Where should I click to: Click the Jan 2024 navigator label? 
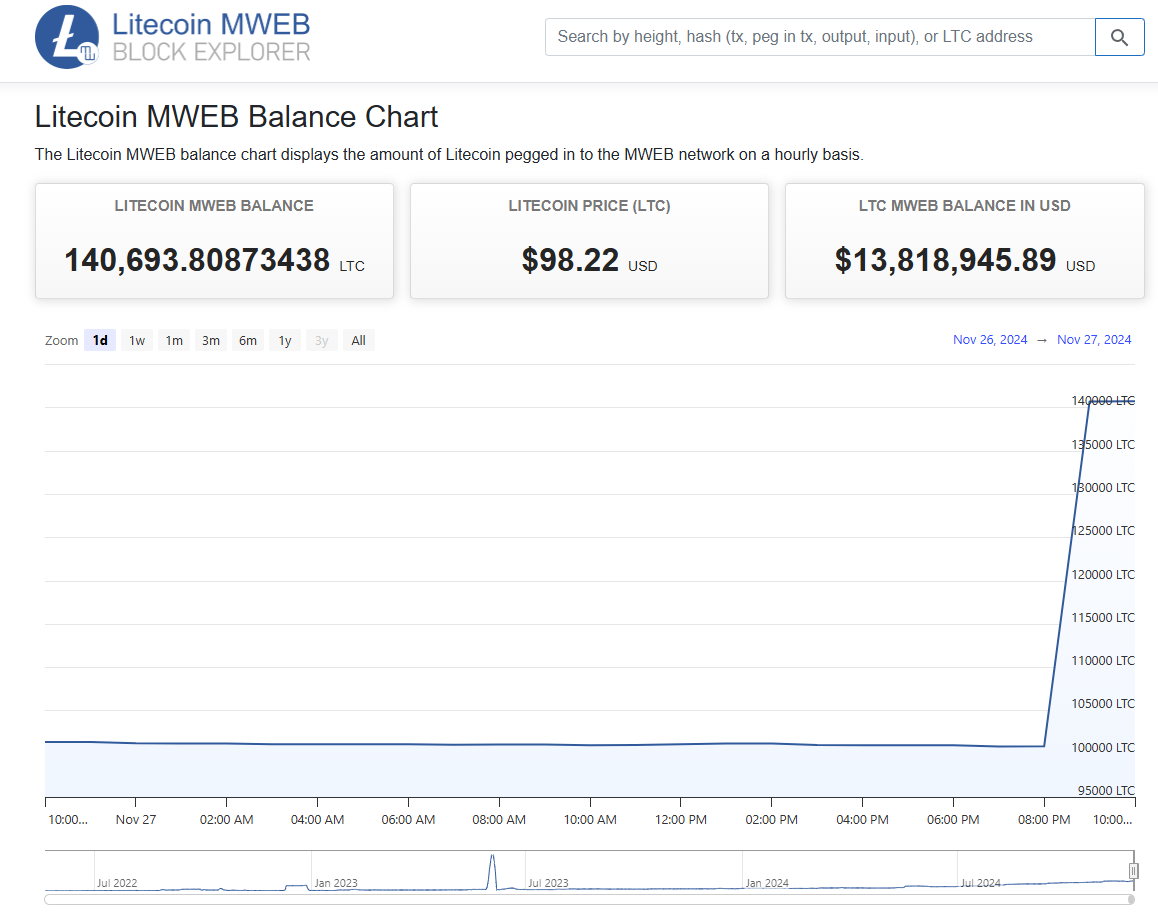[767, 883]
